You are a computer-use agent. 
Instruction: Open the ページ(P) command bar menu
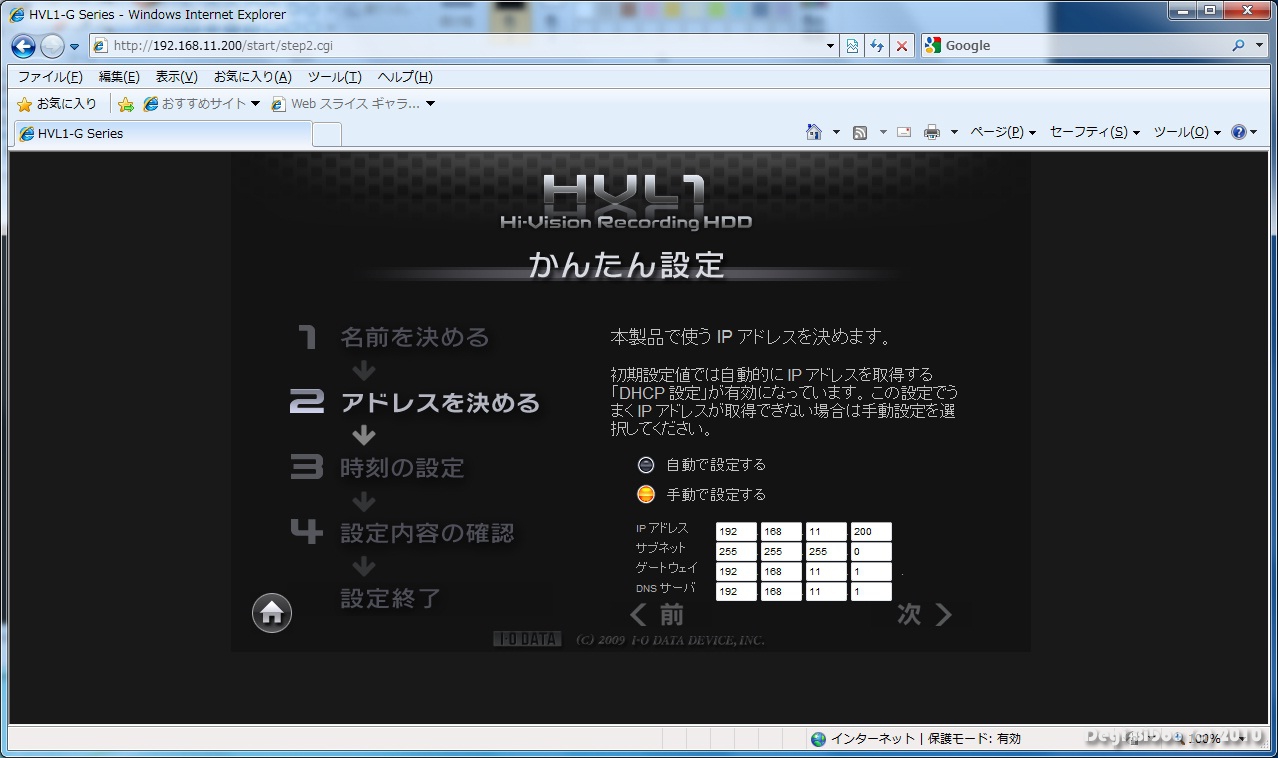(x=1003, y=132)
